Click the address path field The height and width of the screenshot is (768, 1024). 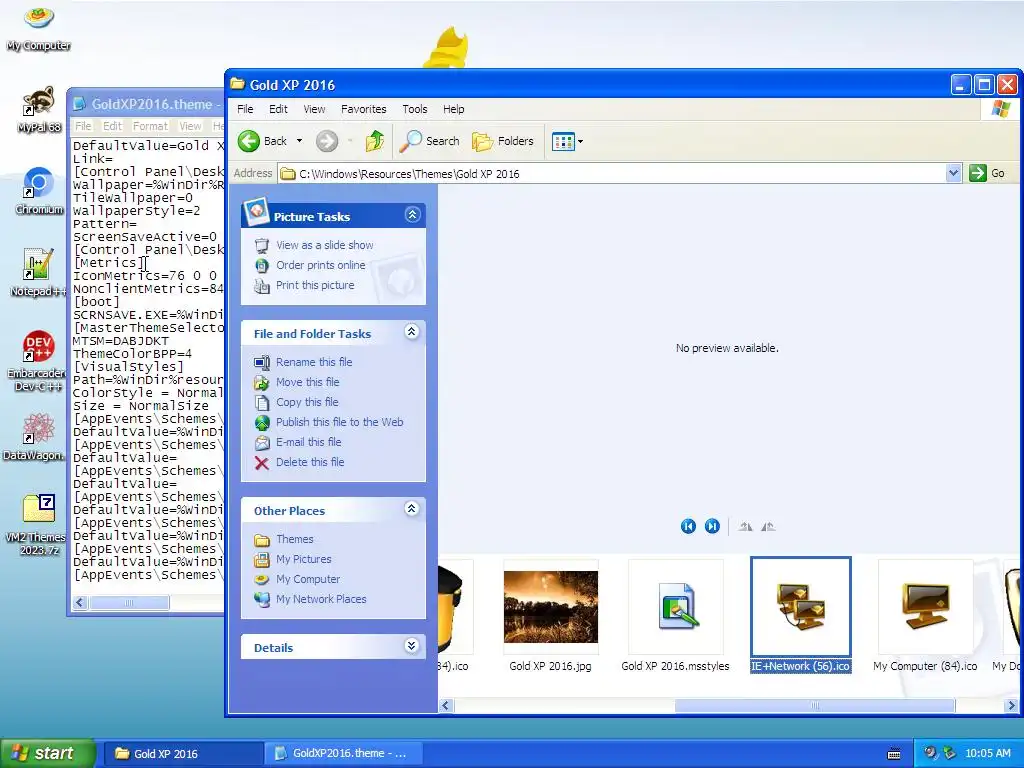coord(612,174)
